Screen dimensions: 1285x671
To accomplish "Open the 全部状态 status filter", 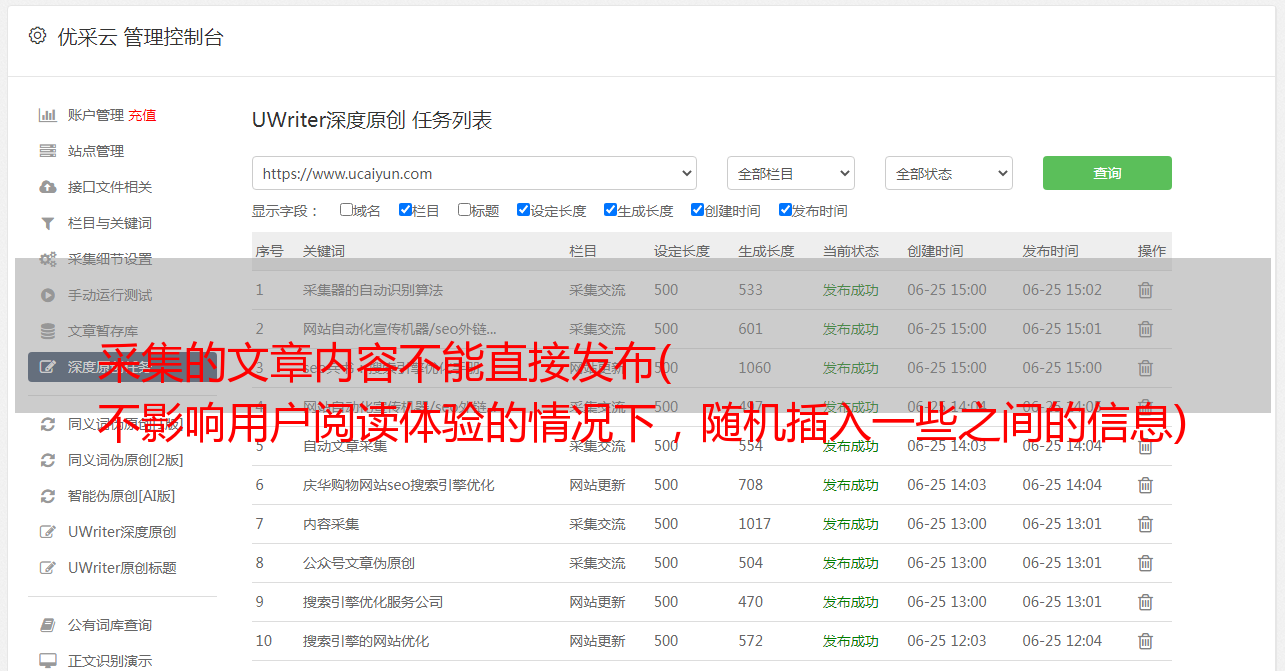I will click(x=948, y=173).
